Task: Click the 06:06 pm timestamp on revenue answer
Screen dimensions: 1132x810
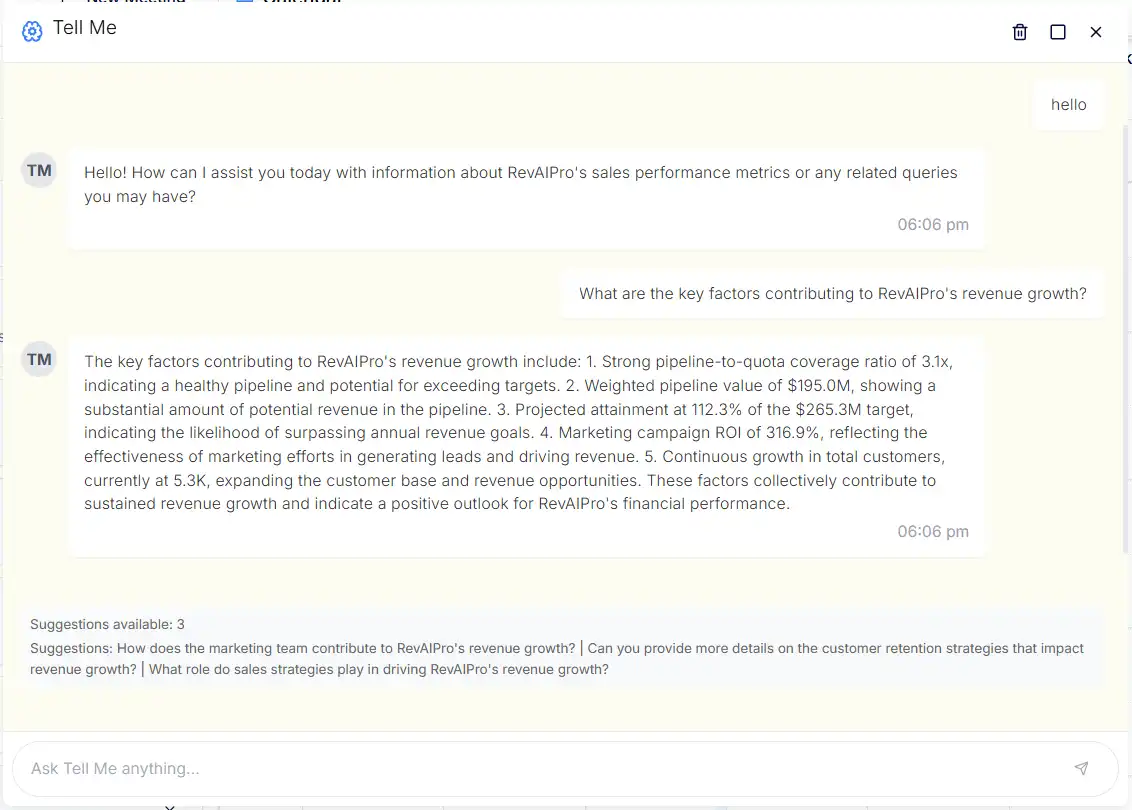Action: pyautogui.click(x=932, y=531)
